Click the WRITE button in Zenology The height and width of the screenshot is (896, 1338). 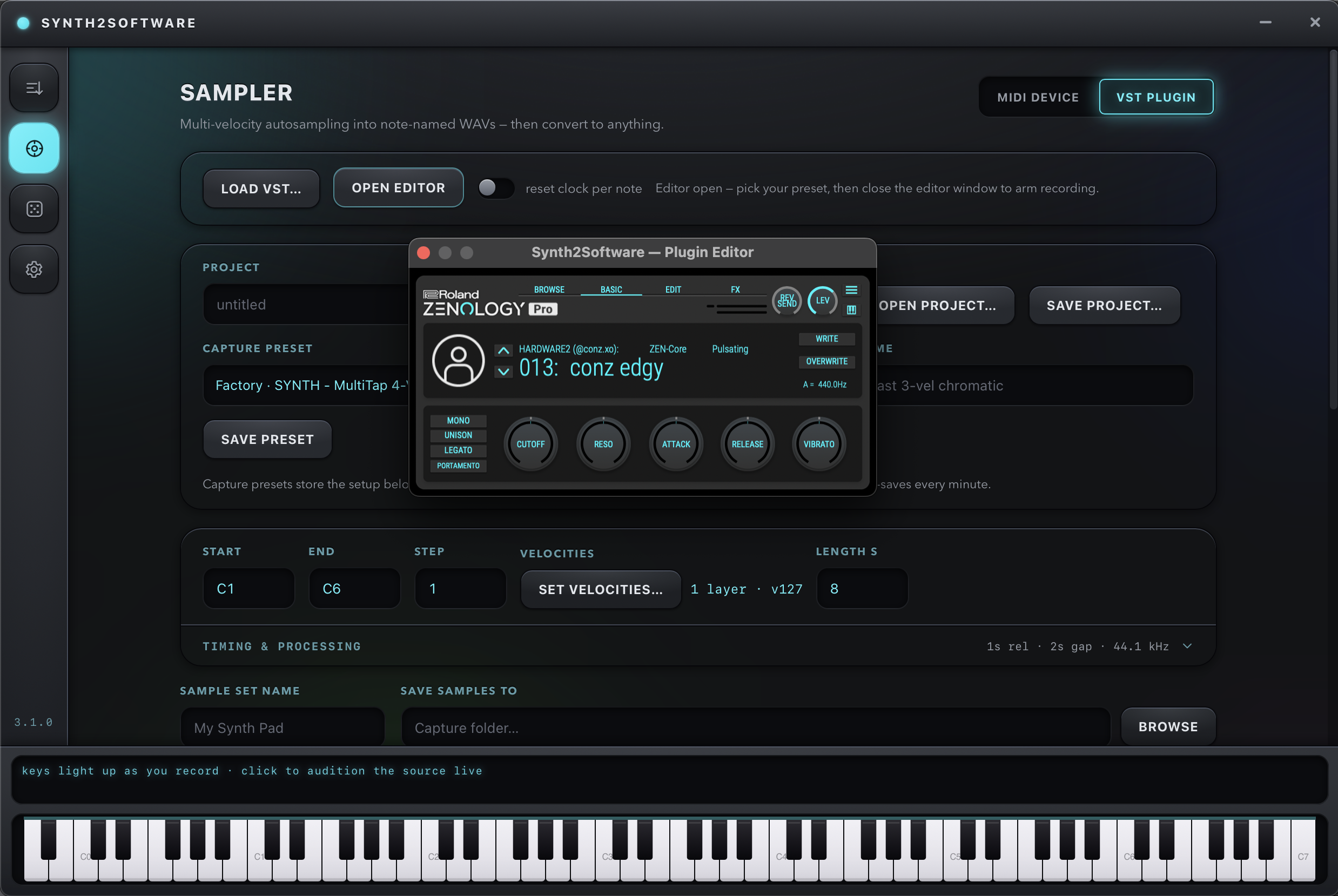point(826,339)
